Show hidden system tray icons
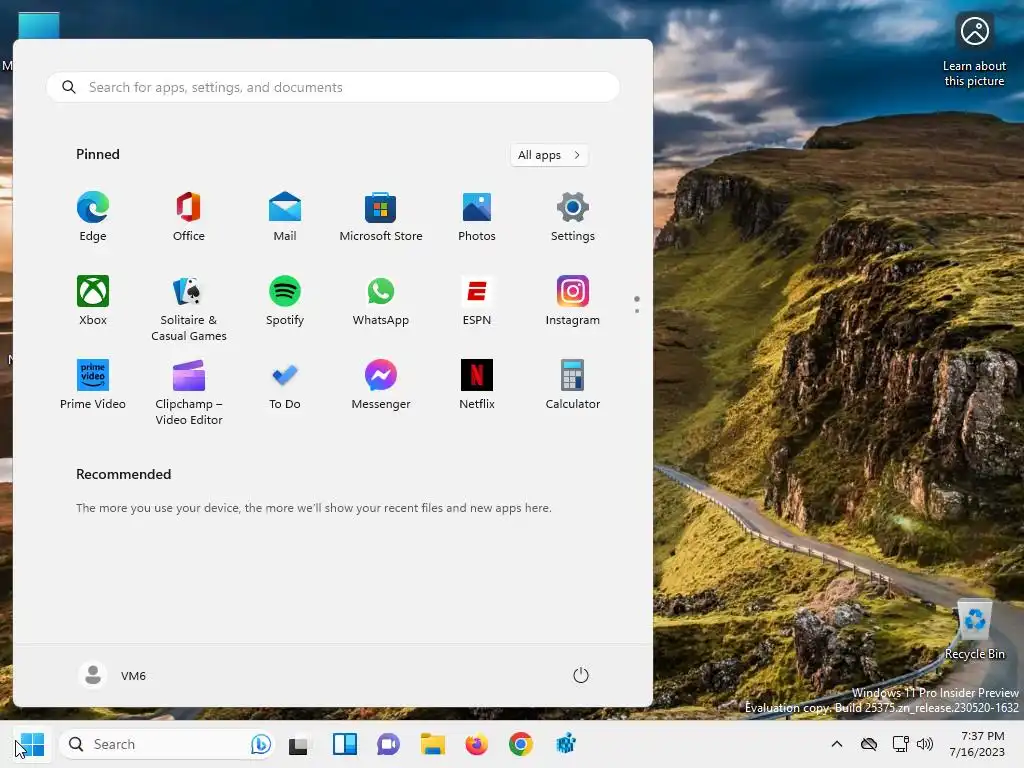1024x768 pixels. click(x=837, y=744)
